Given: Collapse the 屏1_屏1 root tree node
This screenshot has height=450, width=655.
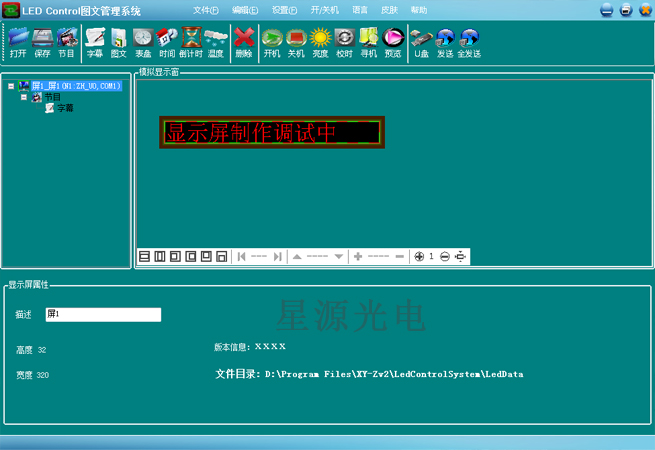Looking at the screenshot, I should [11, 87].
